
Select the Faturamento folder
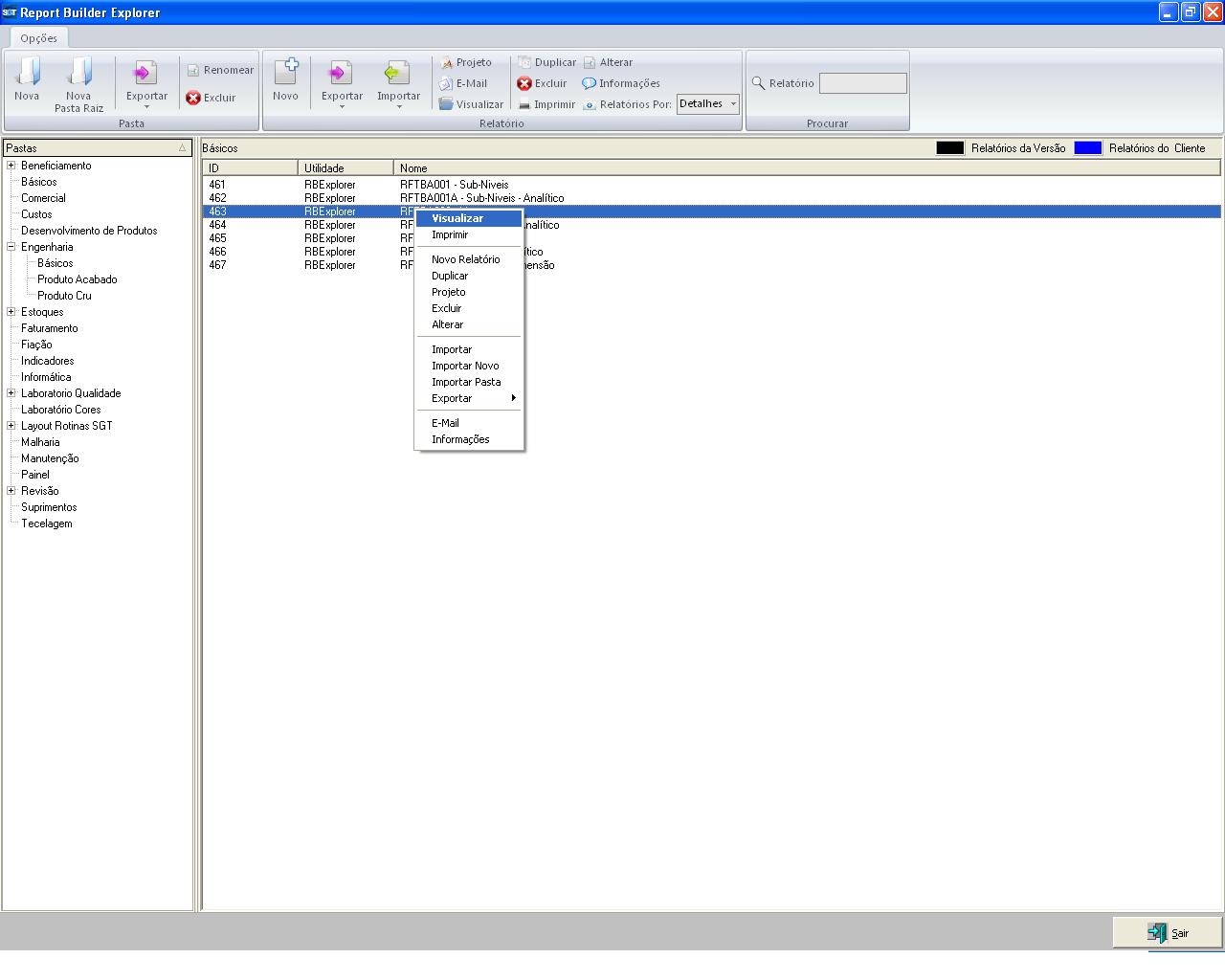pos(50,328)
